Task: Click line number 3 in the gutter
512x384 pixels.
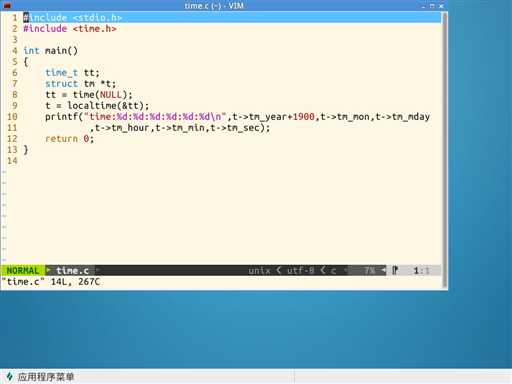Action: click(15, 40)
